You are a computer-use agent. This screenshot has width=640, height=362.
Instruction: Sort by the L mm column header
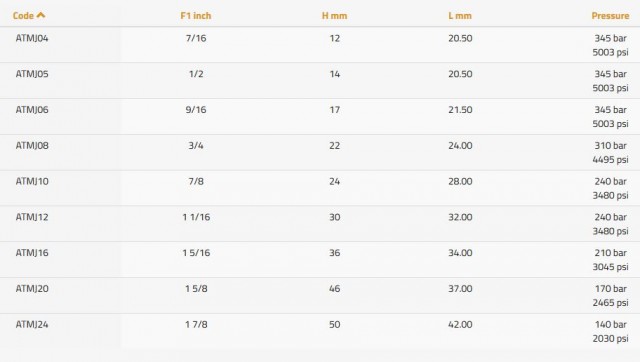(460, 16)
